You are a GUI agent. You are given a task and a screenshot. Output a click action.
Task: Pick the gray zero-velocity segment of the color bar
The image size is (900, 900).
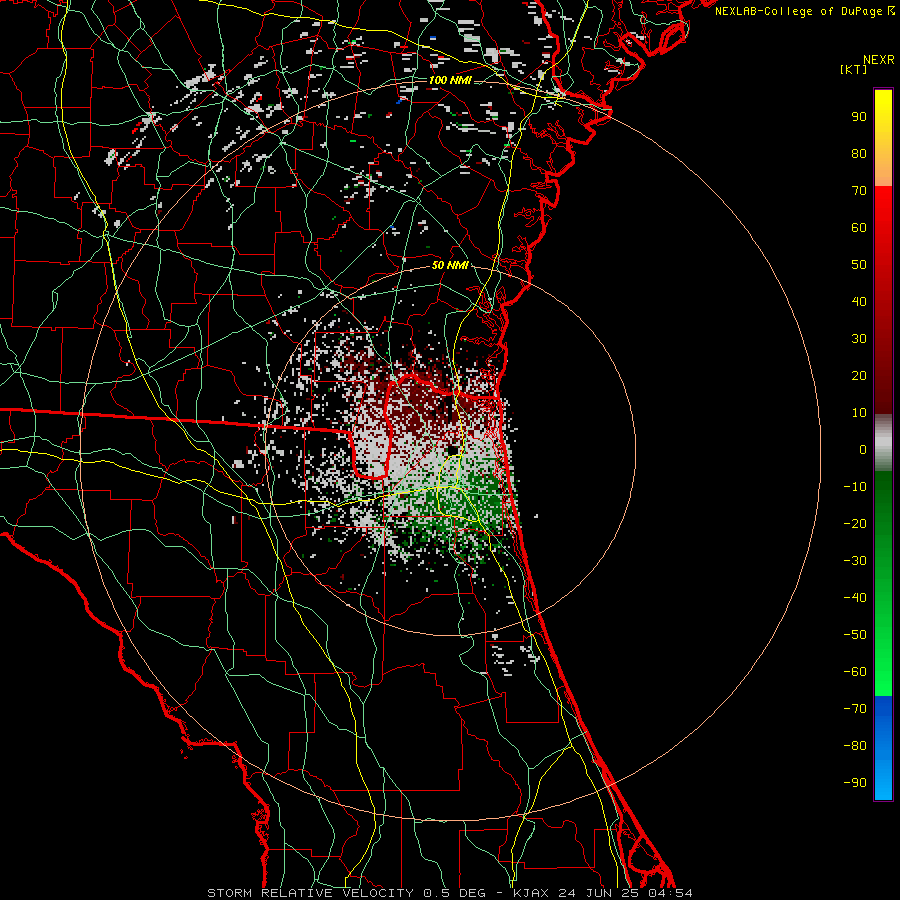(883, 443)
